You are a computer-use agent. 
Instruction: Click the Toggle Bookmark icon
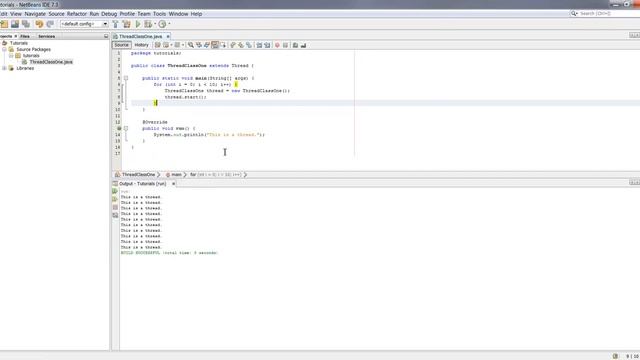(x=249, y=45)
